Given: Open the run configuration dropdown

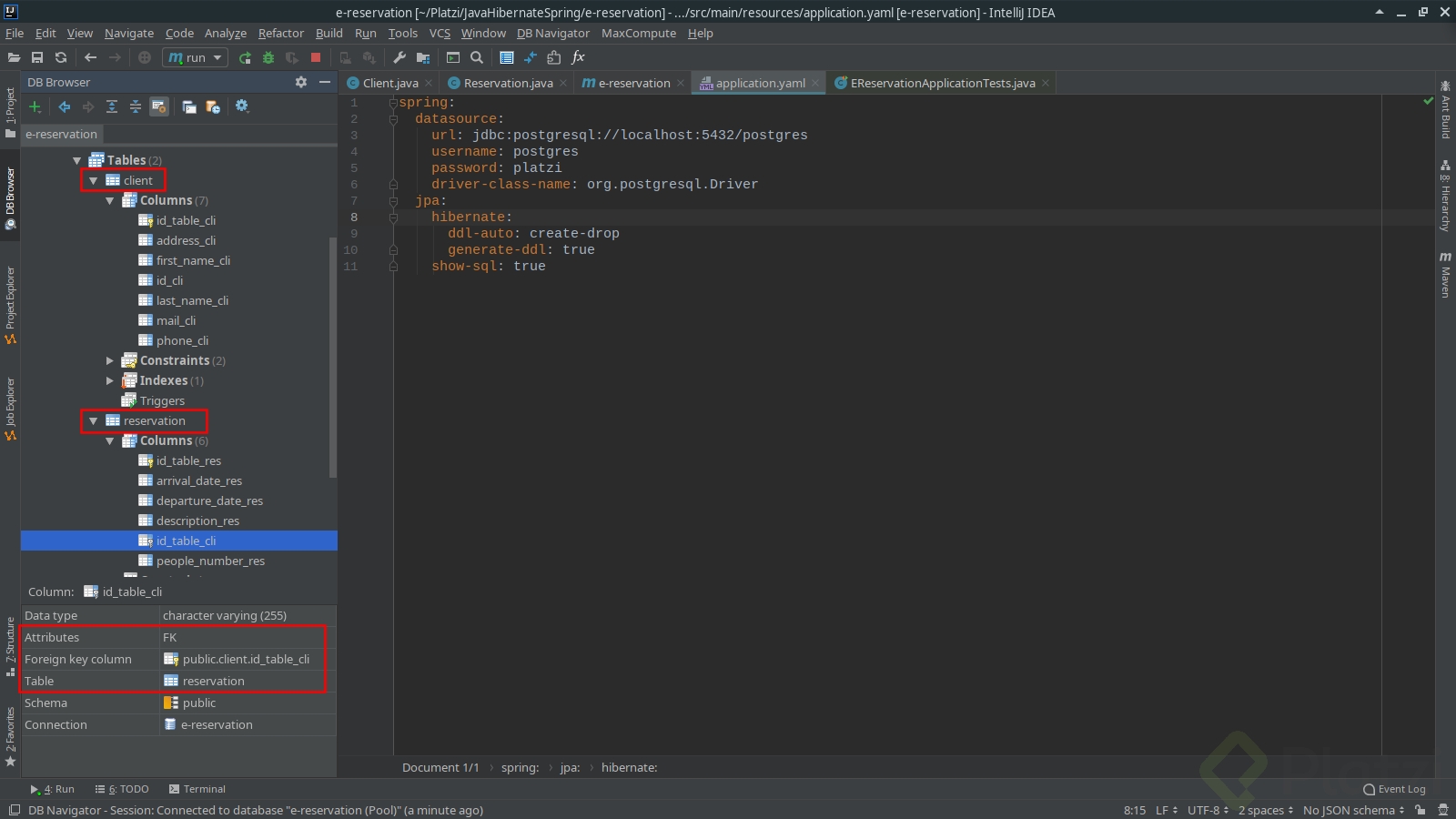Looking at the screenshot, I should (195, 57).
